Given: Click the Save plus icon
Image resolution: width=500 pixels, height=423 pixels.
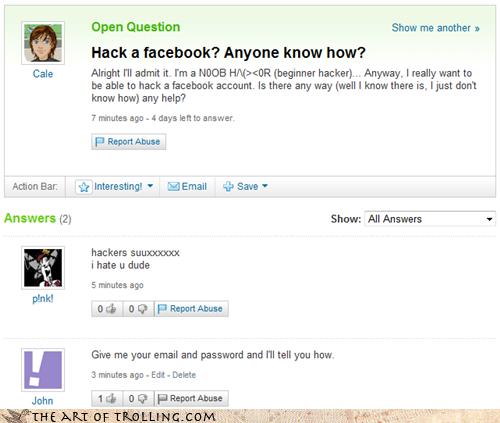Looking at the screenshot, I should [228, 186].
